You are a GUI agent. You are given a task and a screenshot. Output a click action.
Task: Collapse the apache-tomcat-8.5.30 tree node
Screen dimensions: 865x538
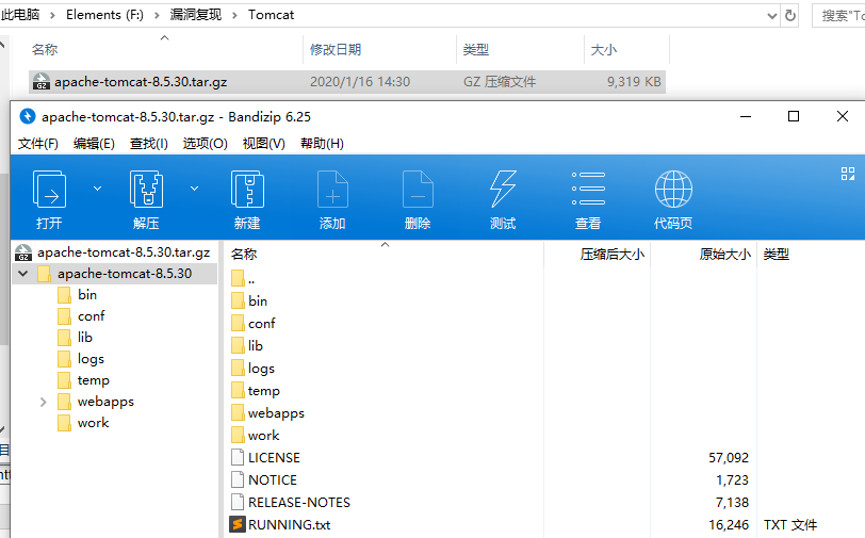click(x=23, y=273)
